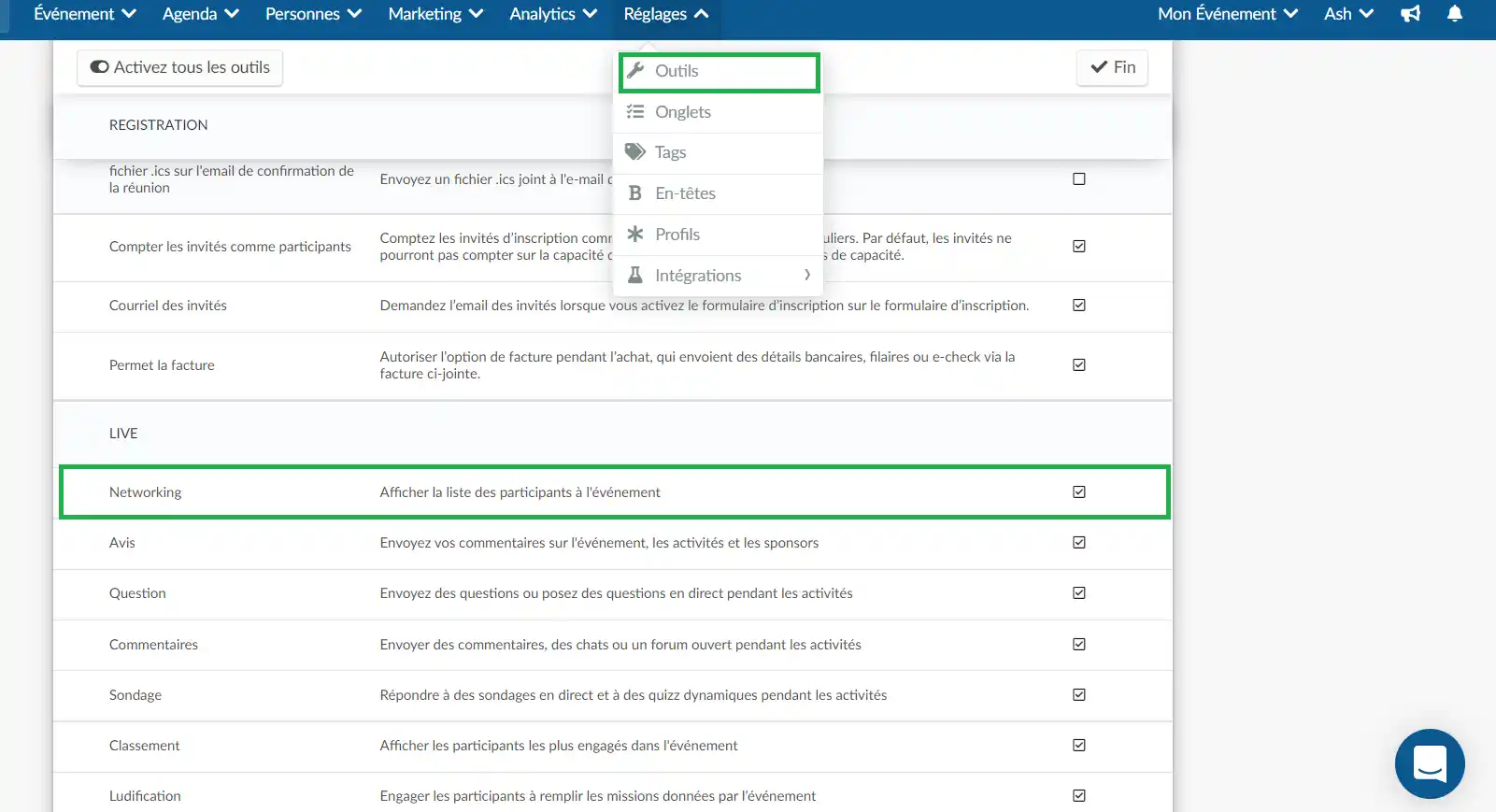The image size is (1496, 812).
Task: Enable the fichier .ics confirmation email checkbox
Action: [1079, 178]
